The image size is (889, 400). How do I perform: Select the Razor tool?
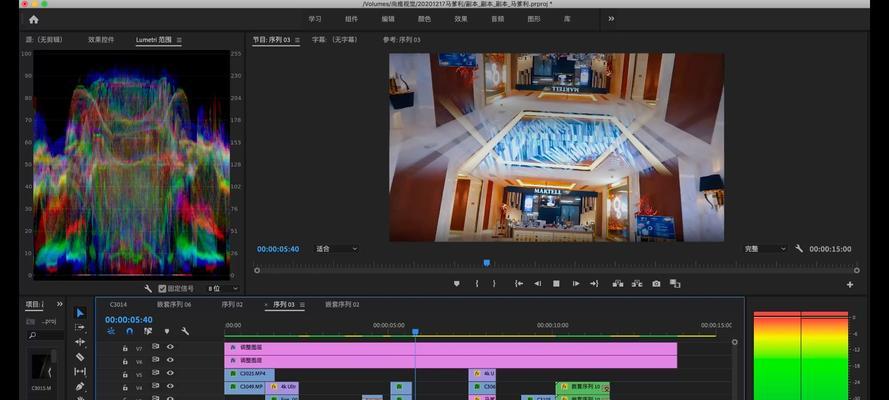pyautogui.click(x=80, y=357)
